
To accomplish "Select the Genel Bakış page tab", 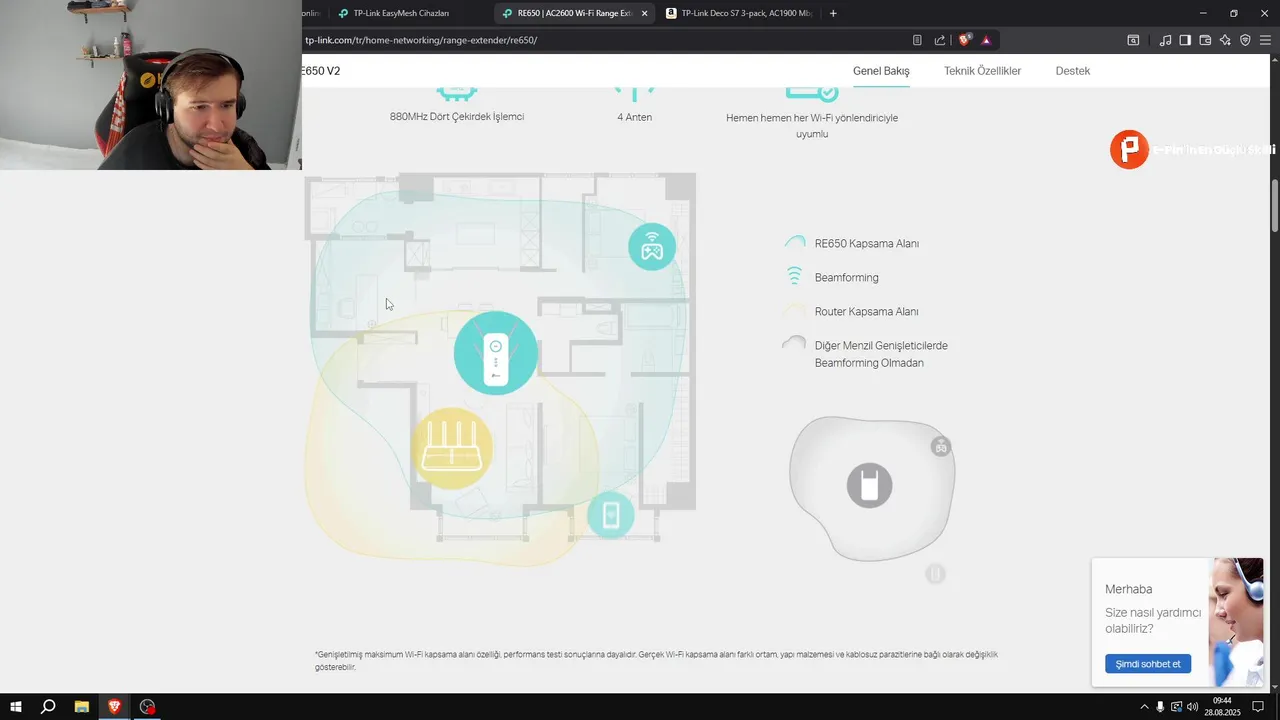I will 881,71.
